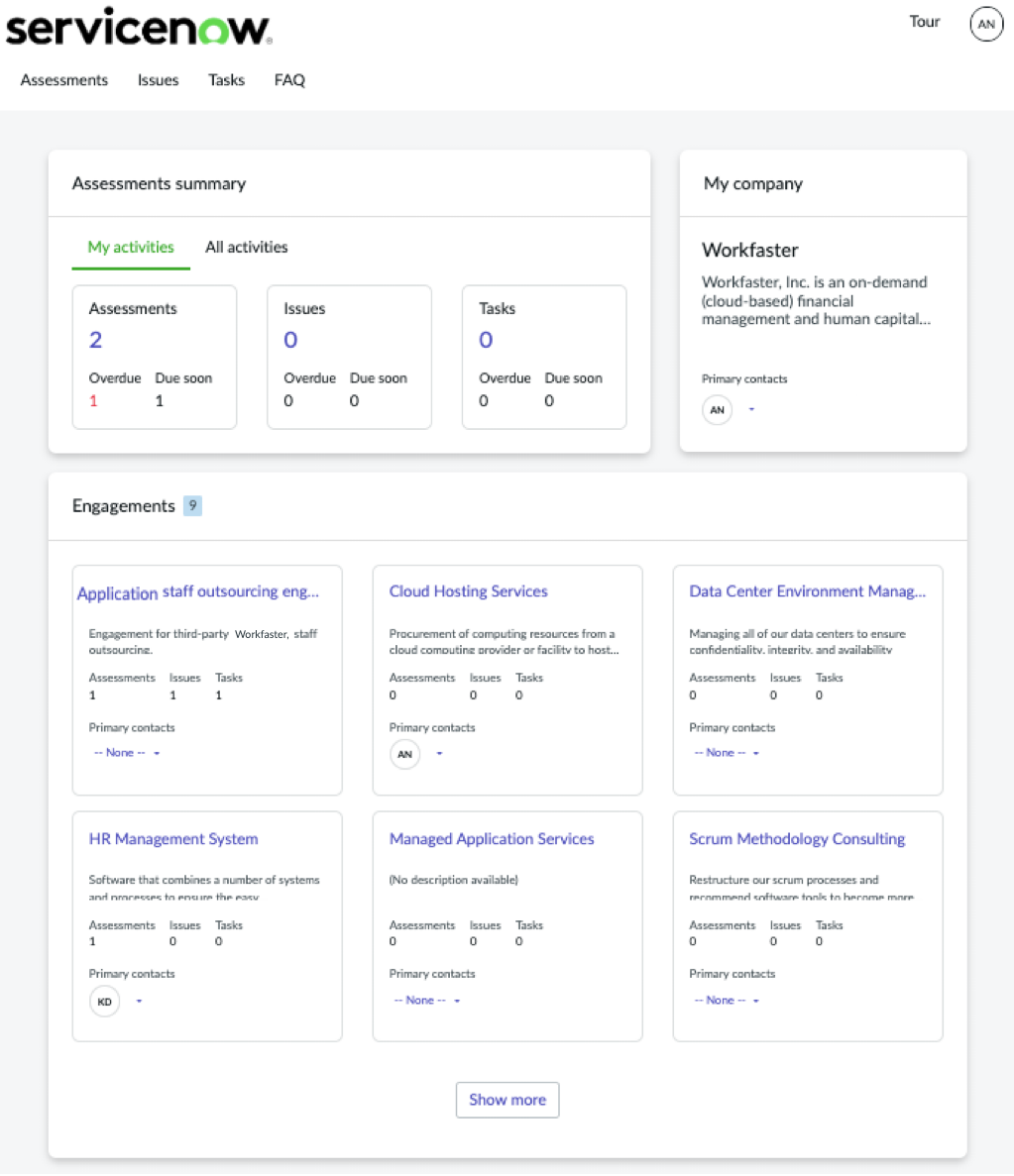Click the Scrum Methodology Consulting description text

(801, 888)
